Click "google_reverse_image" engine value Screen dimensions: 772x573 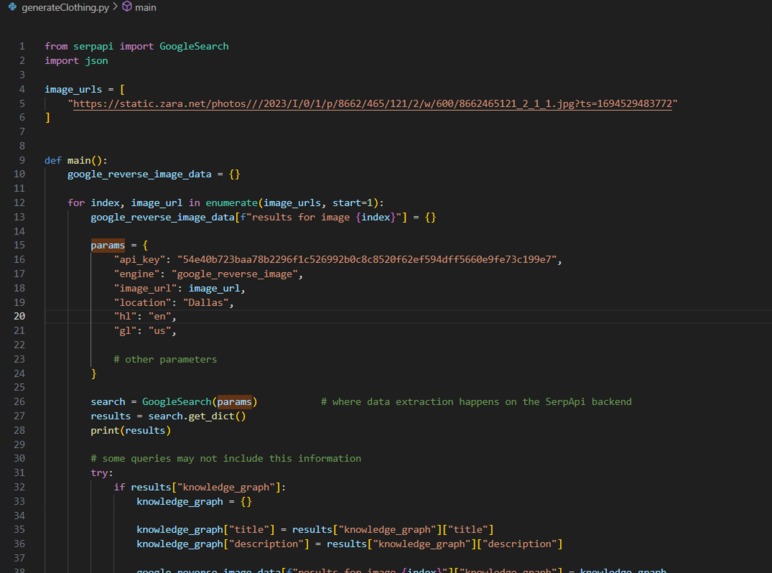tap(234, 274)
